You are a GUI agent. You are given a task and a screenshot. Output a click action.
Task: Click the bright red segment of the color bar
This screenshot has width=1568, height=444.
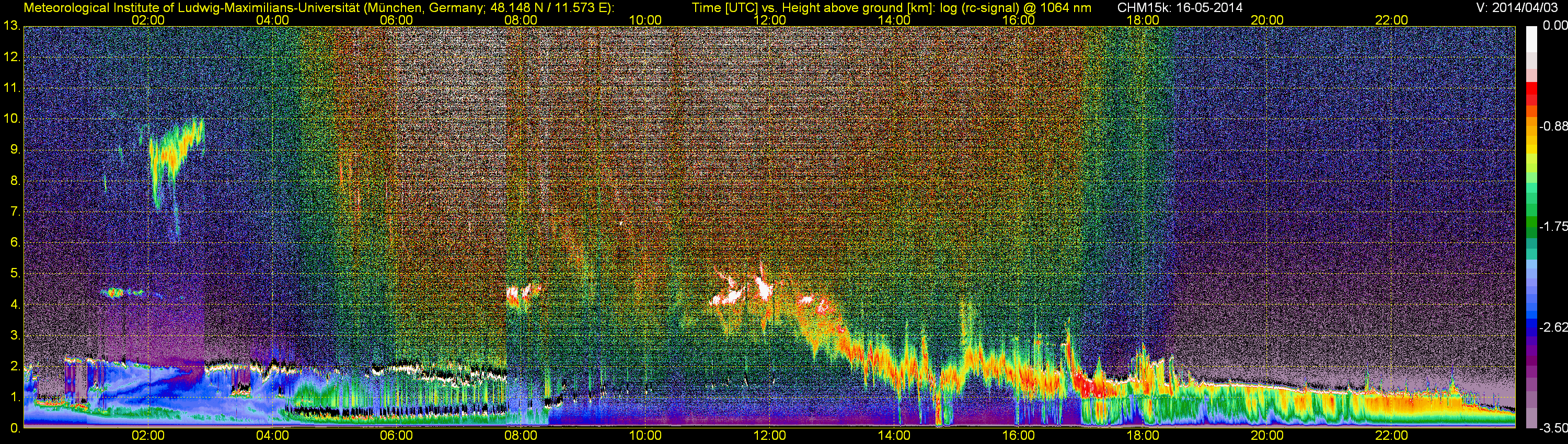[x=1531, y=89]
